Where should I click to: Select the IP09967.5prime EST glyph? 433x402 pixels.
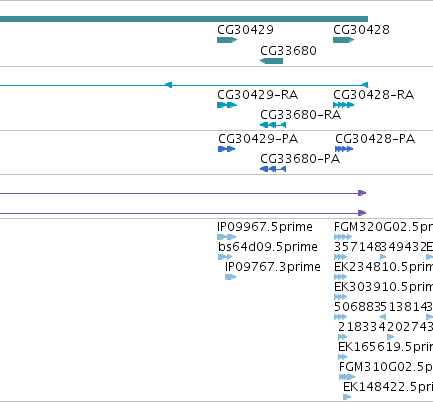226,237
